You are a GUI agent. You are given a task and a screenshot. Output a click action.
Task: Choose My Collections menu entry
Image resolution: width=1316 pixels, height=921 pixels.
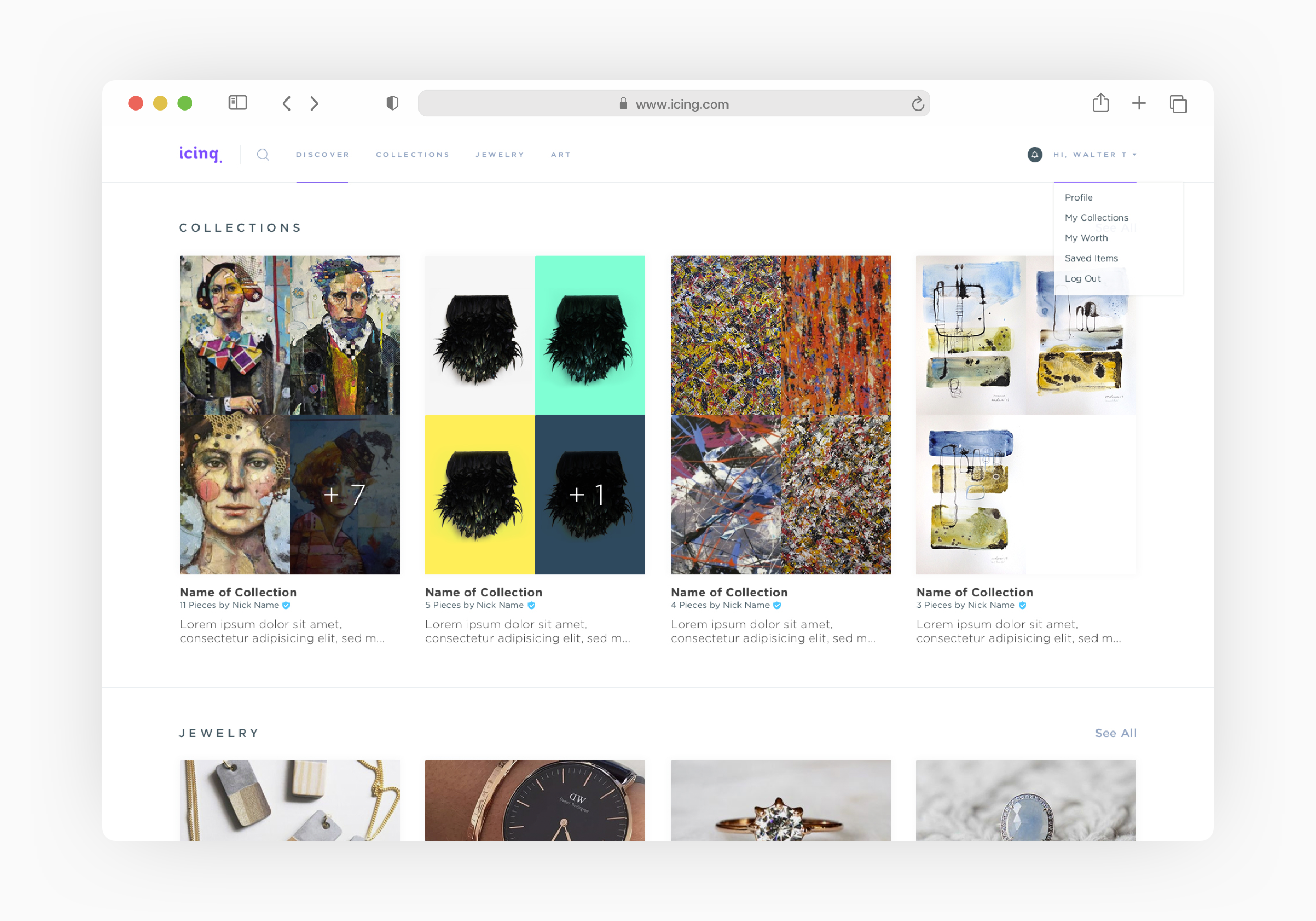pyautogui.click(x=1096, y=218)
